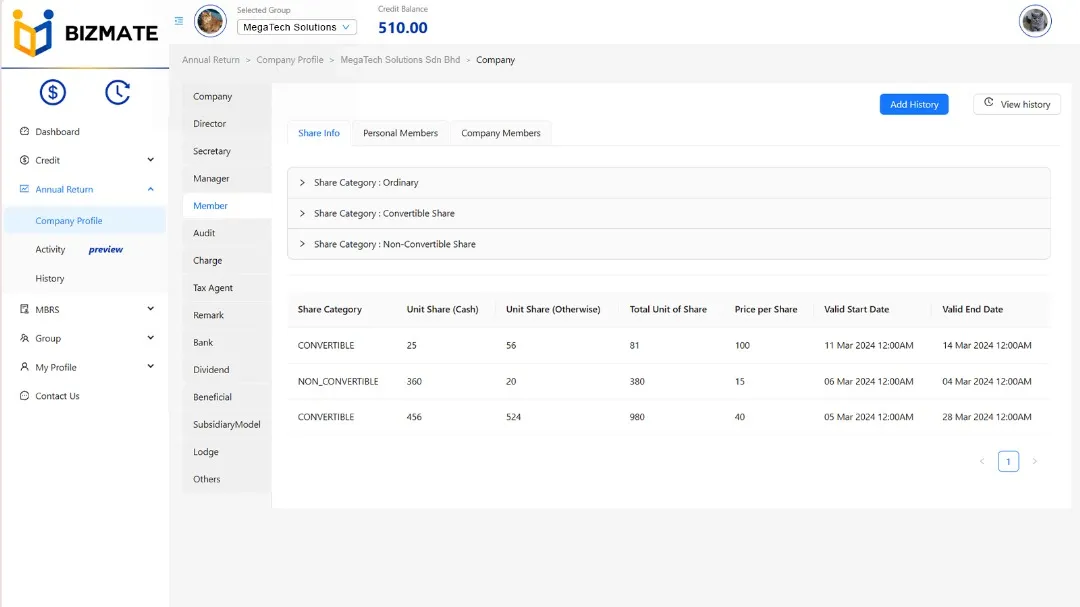1080x607 pixels.
Task: Select the Director section in side menu
Action: point(210,124)
